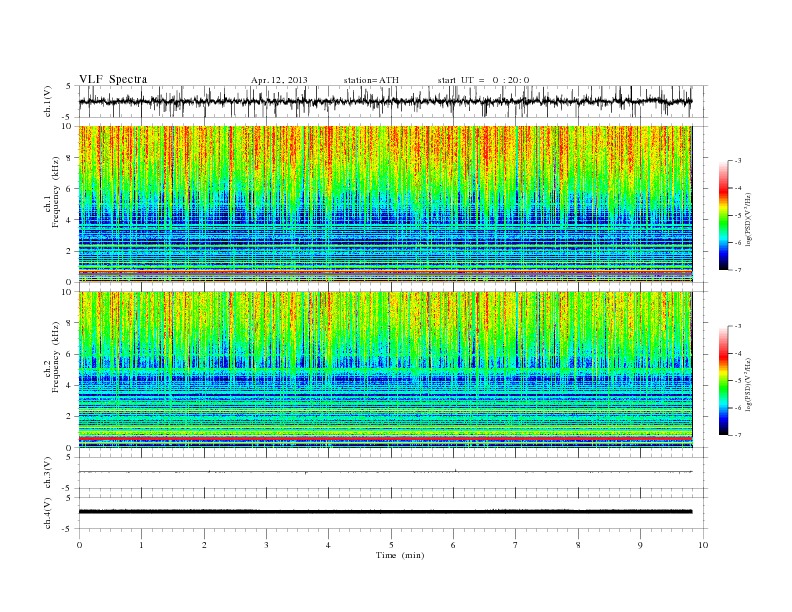Click the "VLF Spectra" plot title
792x612 pixels.
(113, 79)
